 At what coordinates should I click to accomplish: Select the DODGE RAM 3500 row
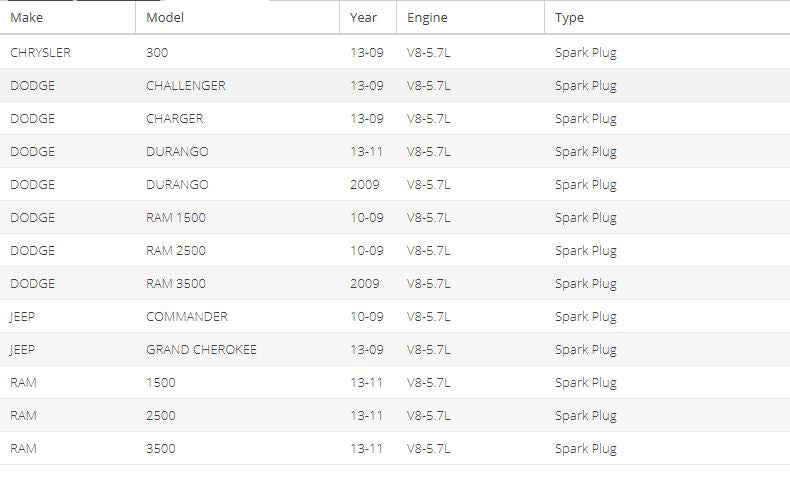395,284
